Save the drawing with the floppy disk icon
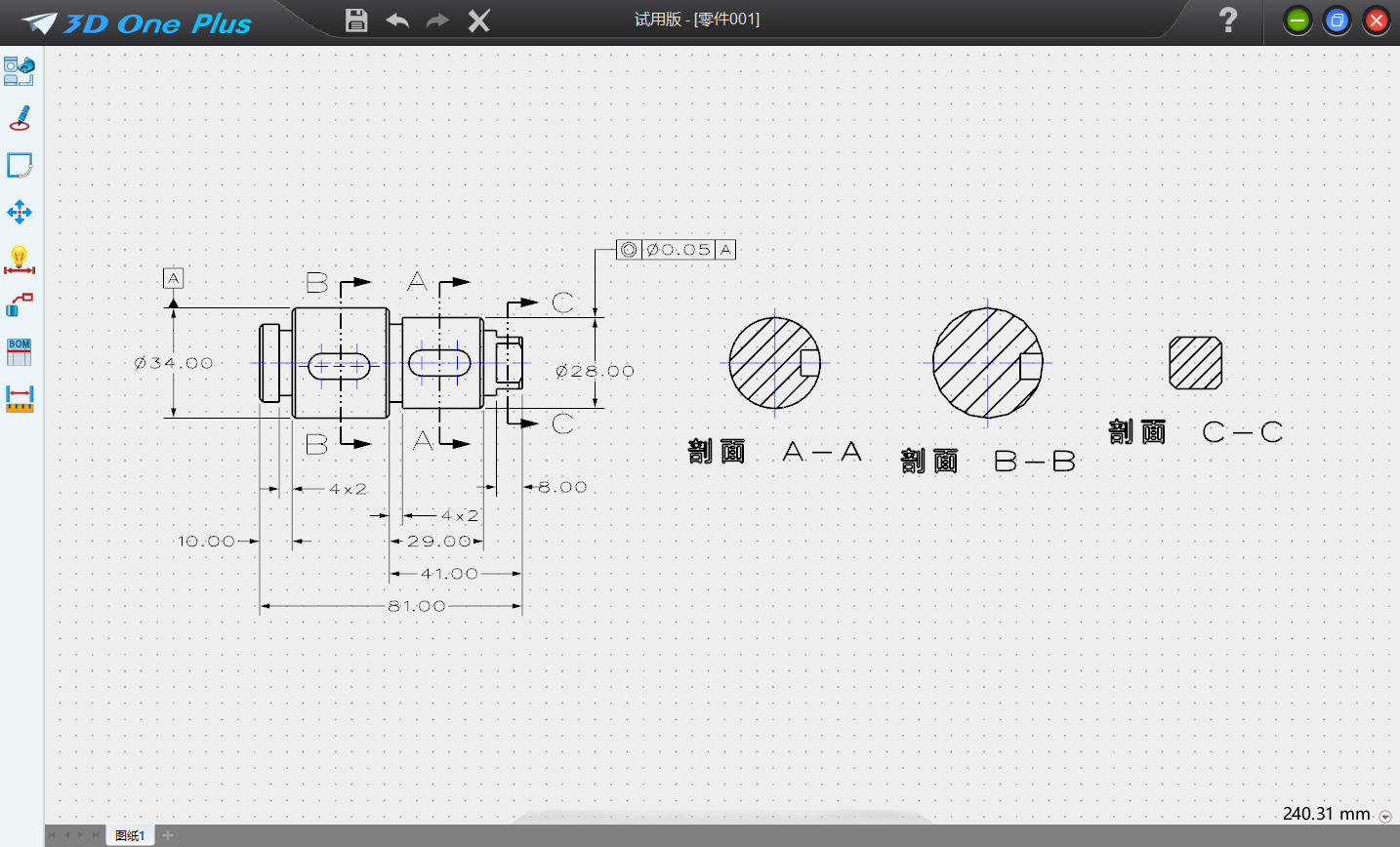This screenshot has width=1400, height=847. point(356,20)
